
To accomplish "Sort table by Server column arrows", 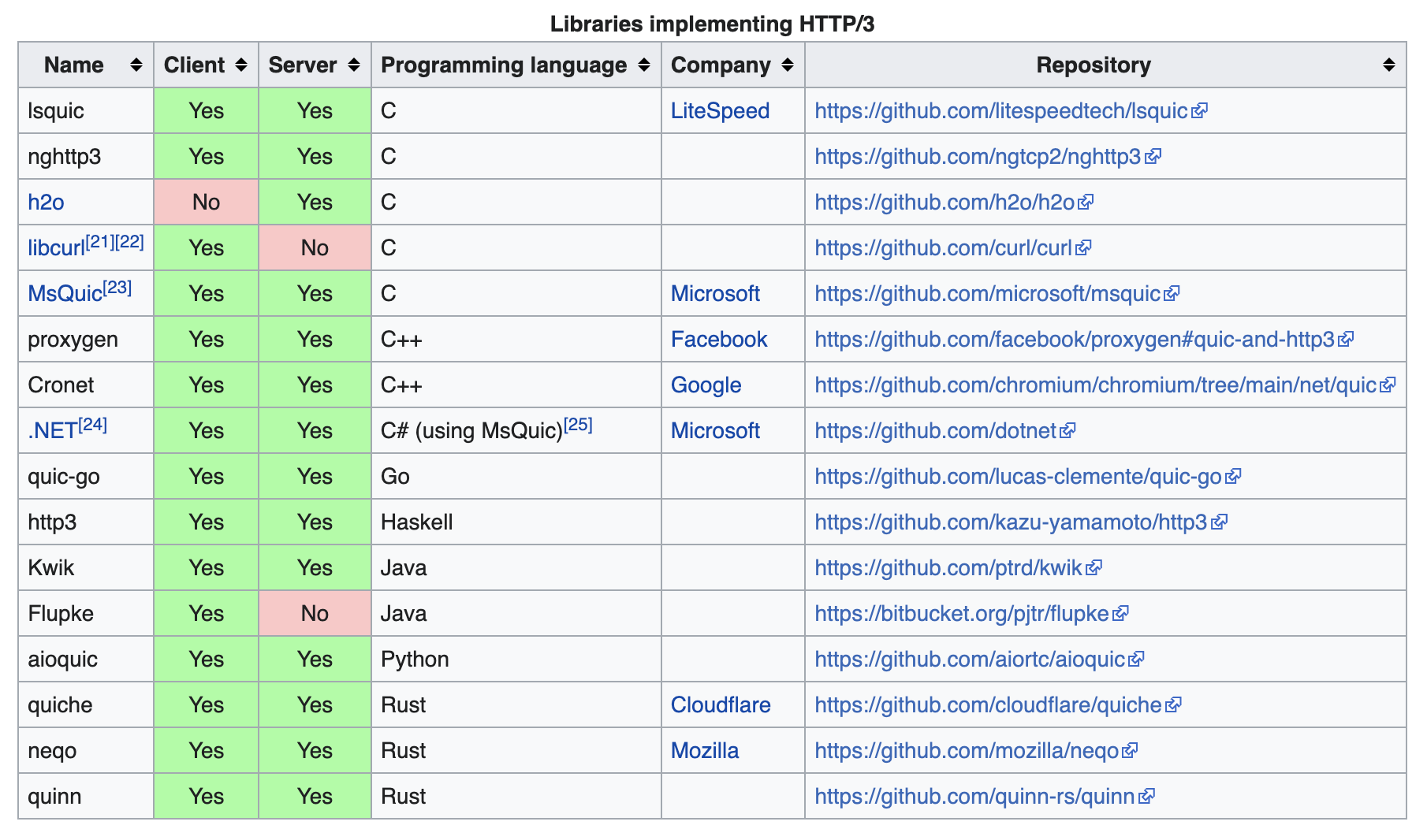I will tap(354, 65).
